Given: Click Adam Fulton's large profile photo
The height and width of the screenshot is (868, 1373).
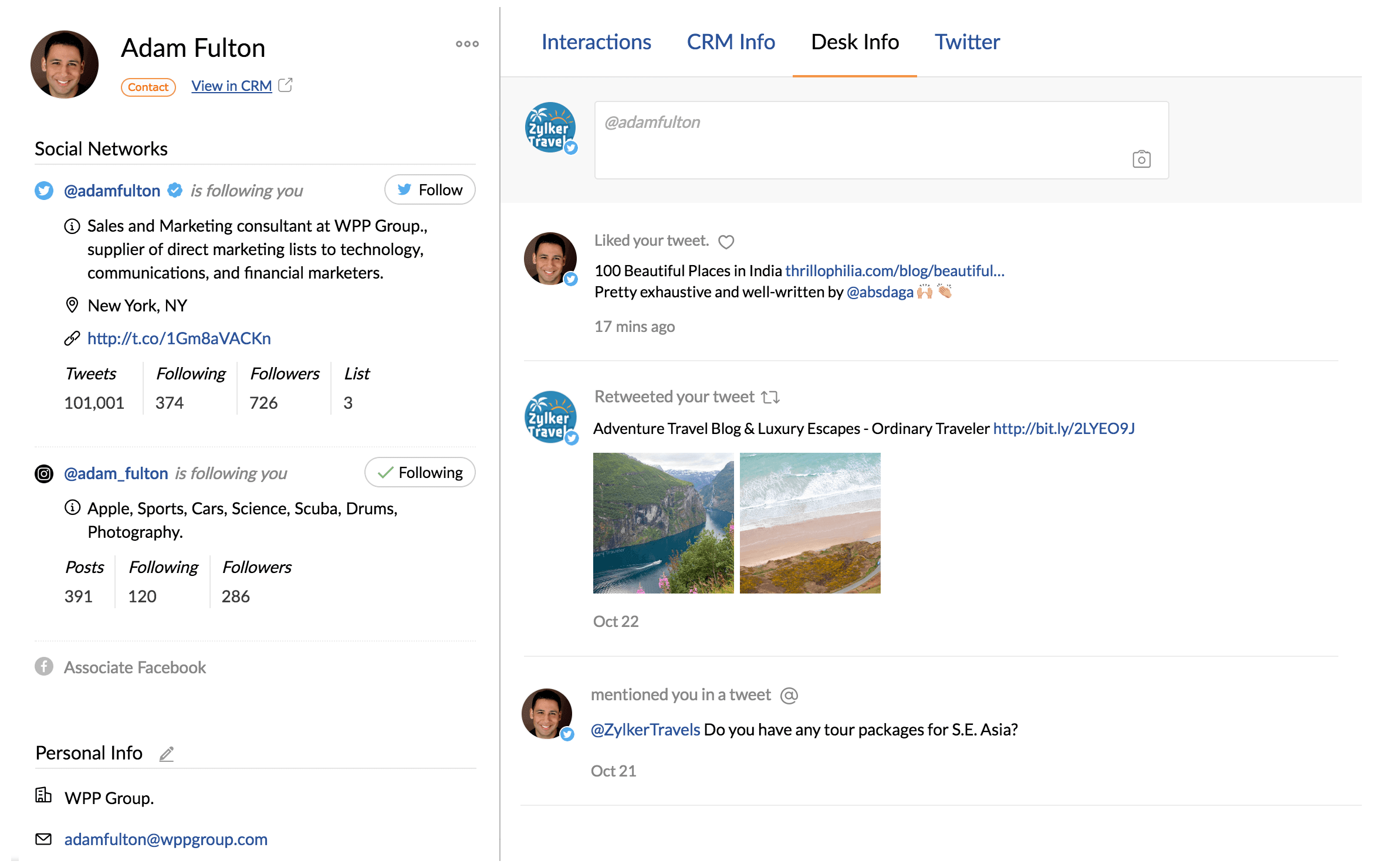Looking at the screenshot, I should coord(65,65).
